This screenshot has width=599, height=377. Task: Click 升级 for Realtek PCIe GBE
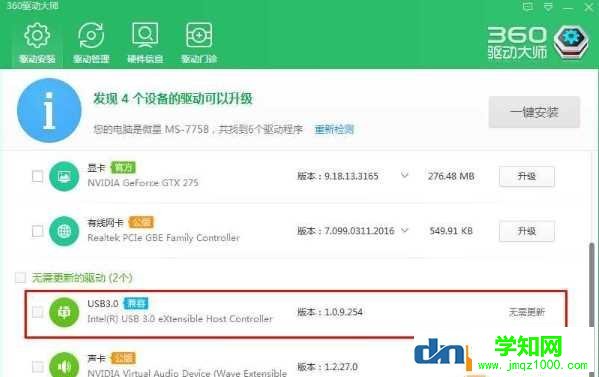tap(526, 231)
